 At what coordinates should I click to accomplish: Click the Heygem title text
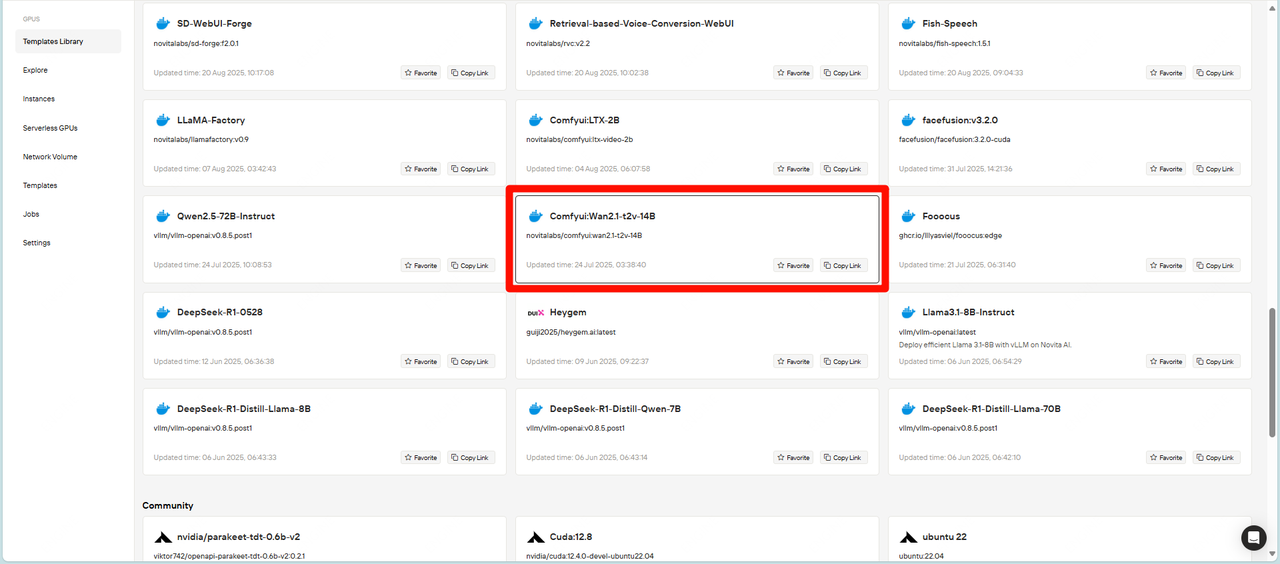pyautogui.click(x=568, y=312)
